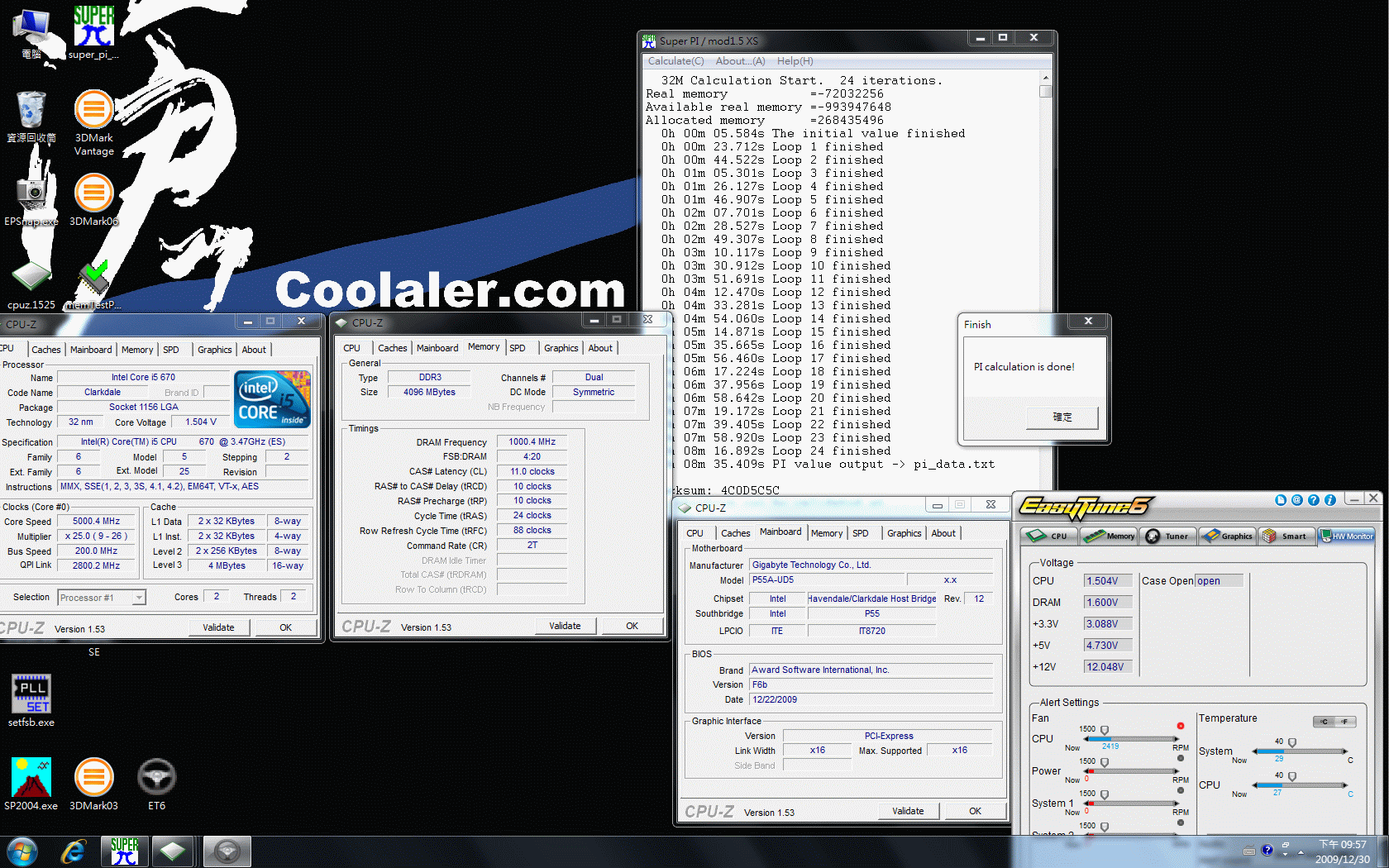Click the Intel Core i5 logo
Screen dimensions: 1389x868
(272, 399)
